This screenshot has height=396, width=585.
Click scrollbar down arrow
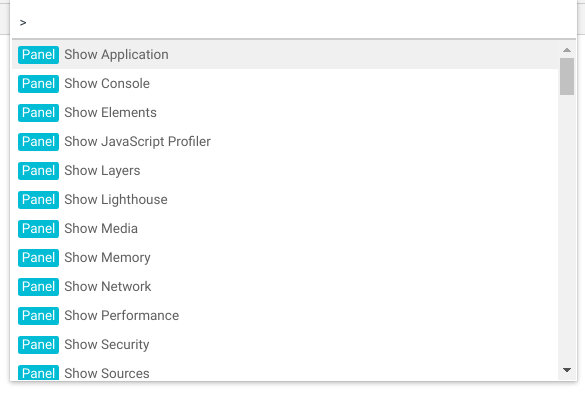[567, 370]
